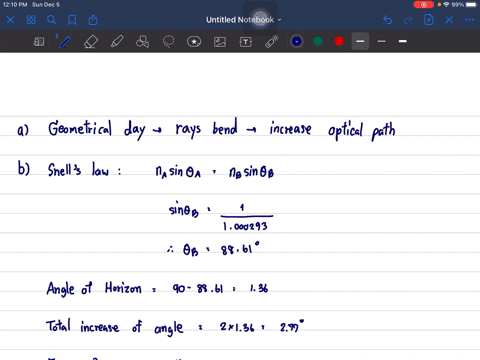Image resolution: width=480 pixels, height=360 pixels.
Task: Open the Elements sticker tool
Action: (194, 42)
